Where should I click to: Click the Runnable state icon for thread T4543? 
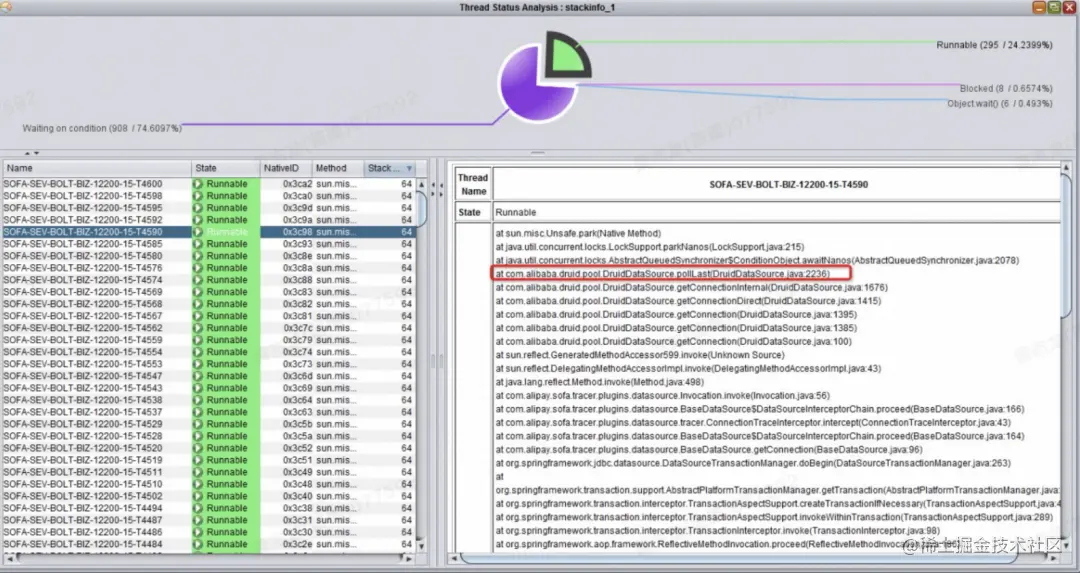(x=198, y=388)
